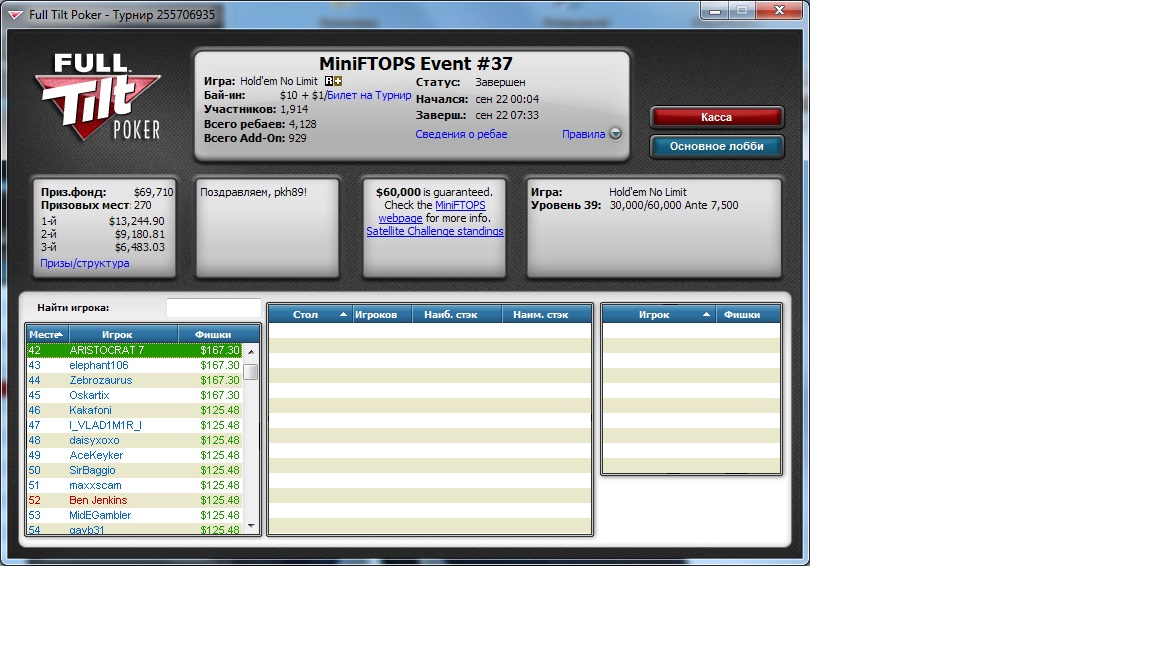Click the round arrow icon beside Правила
Viewport: 1152px width, 648px height.
[615, 134]
